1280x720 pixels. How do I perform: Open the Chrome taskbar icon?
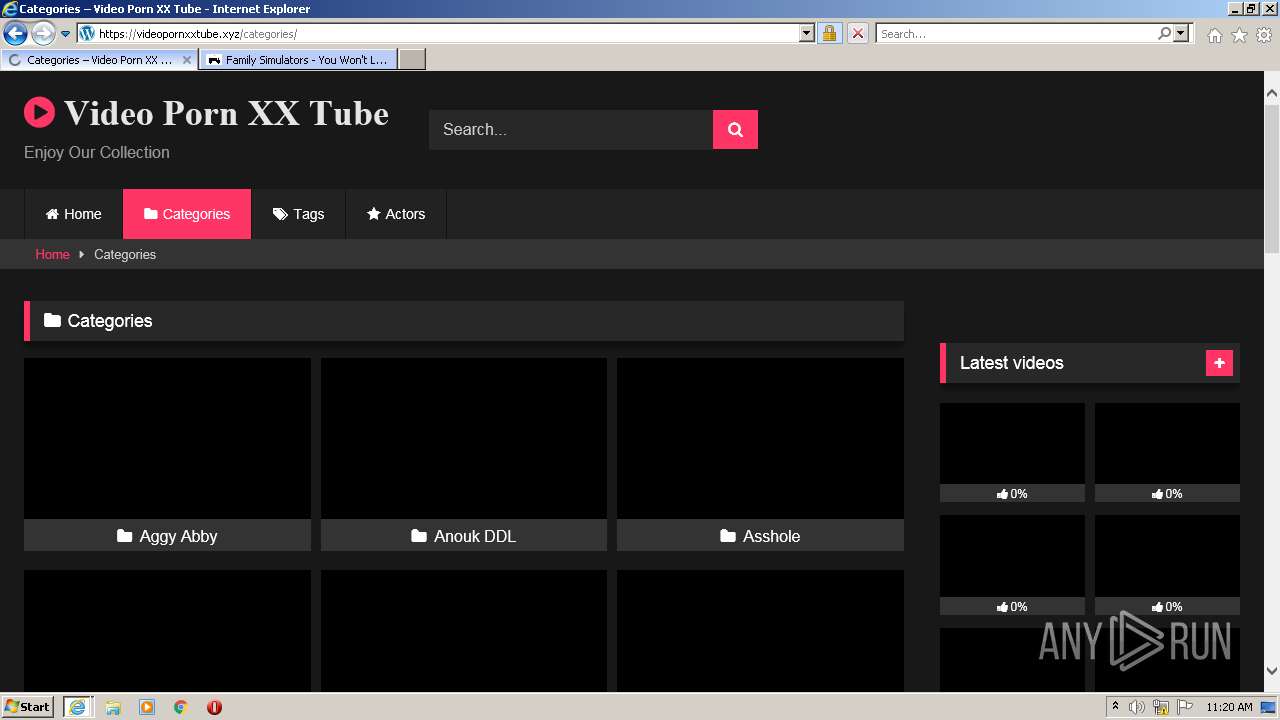click(x=181, y=707)
